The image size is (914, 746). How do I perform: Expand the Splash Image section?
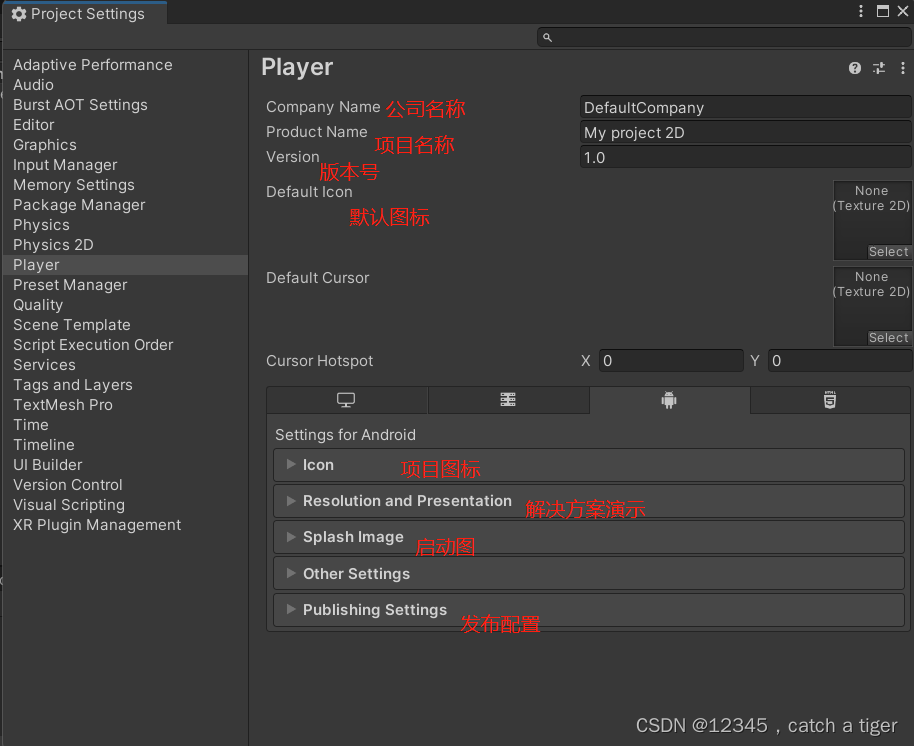point(589,537)
